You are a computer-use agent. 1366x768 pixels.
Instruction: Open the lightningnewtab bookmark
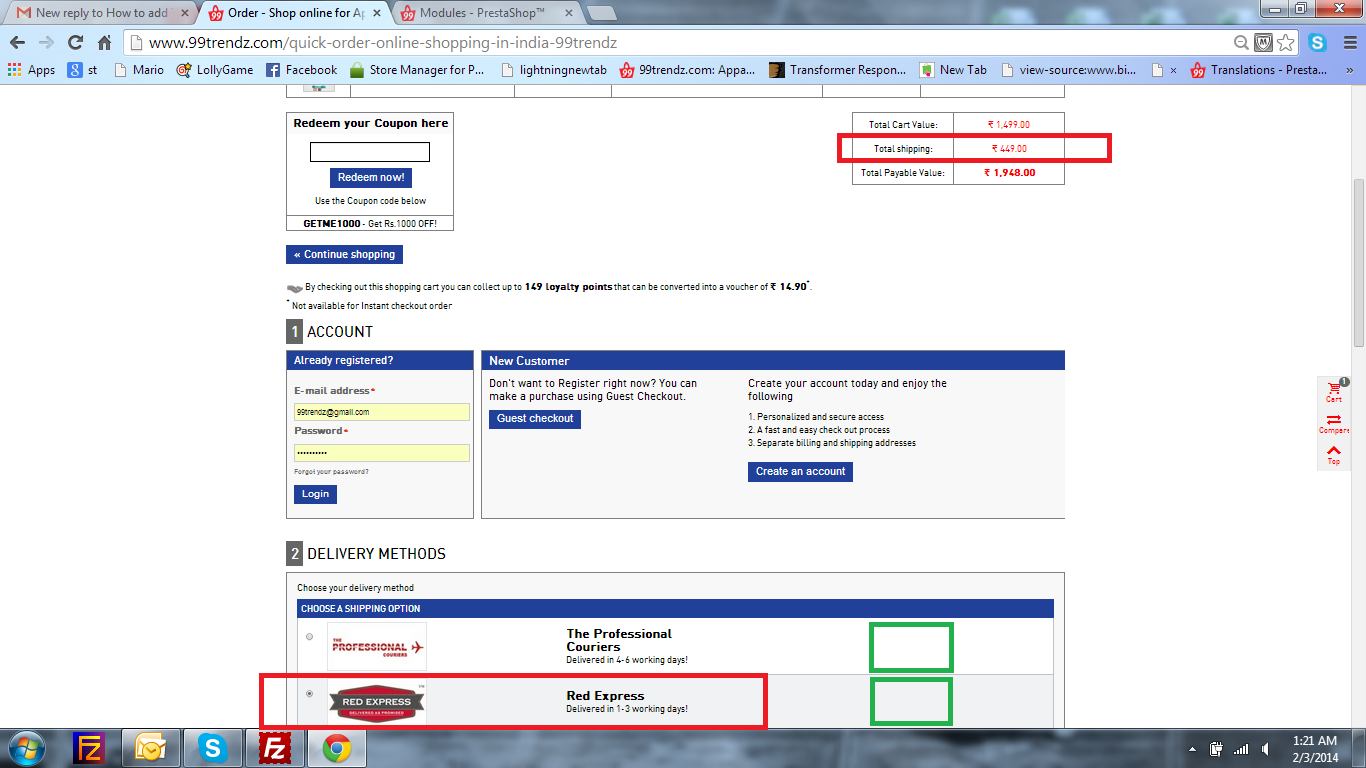click(x=554, y=70)
